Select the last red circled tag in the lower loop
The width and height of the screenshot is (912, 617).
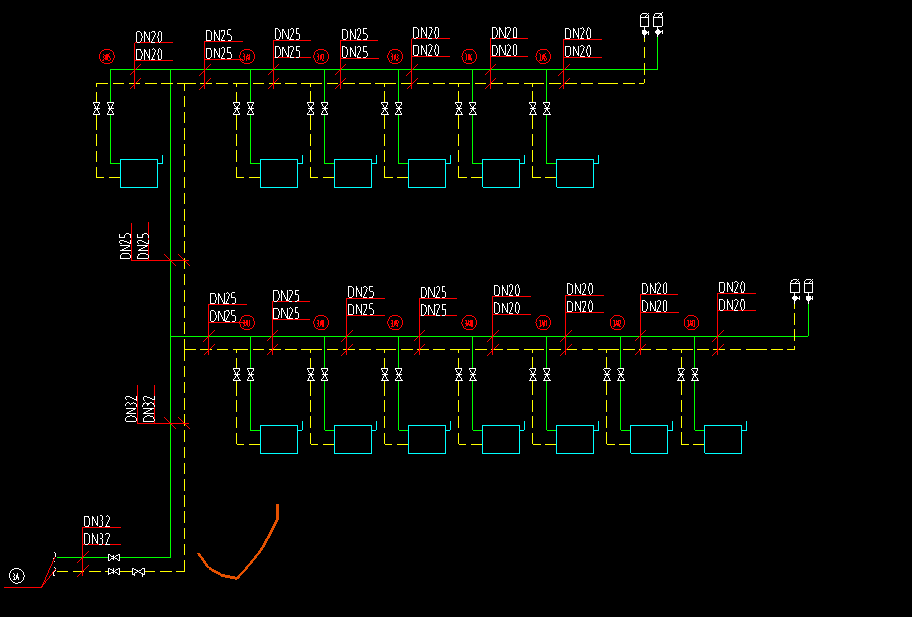click(x=691, y=323)
